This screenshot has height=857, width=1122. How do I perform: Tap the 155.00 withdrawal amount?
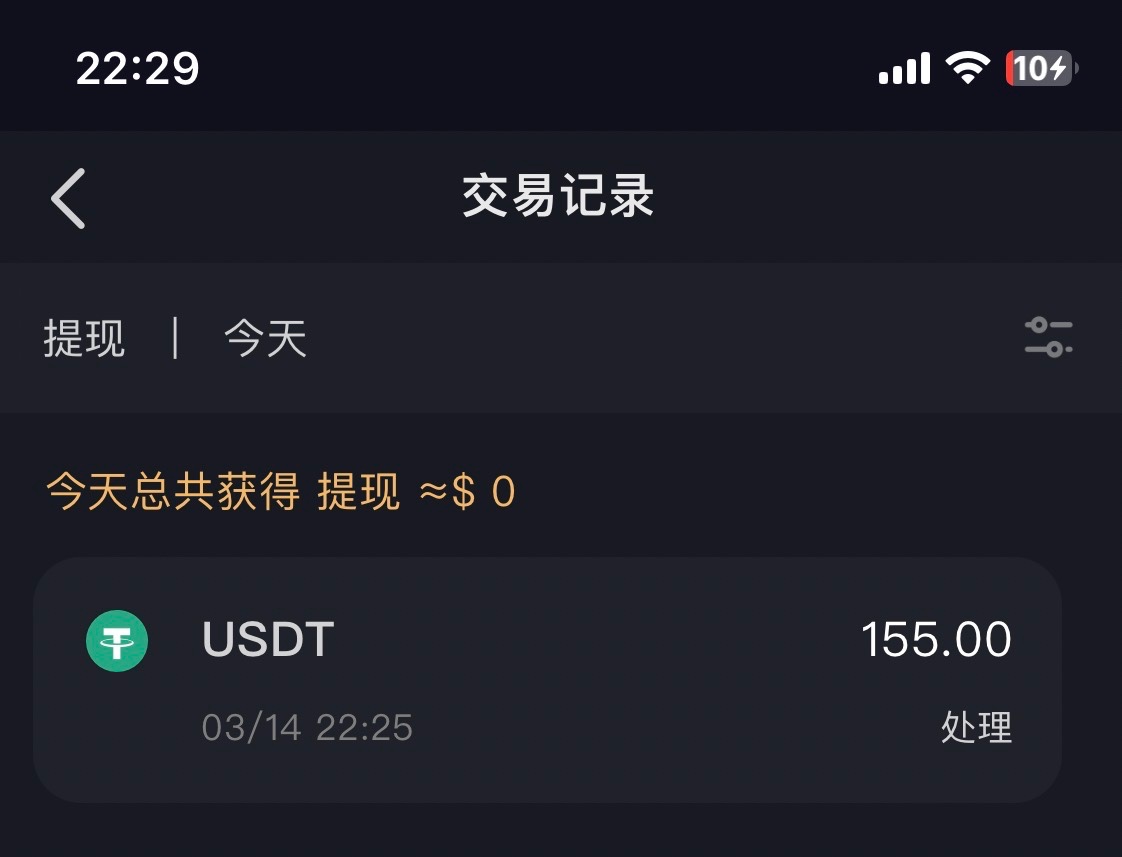click(936, 640)
